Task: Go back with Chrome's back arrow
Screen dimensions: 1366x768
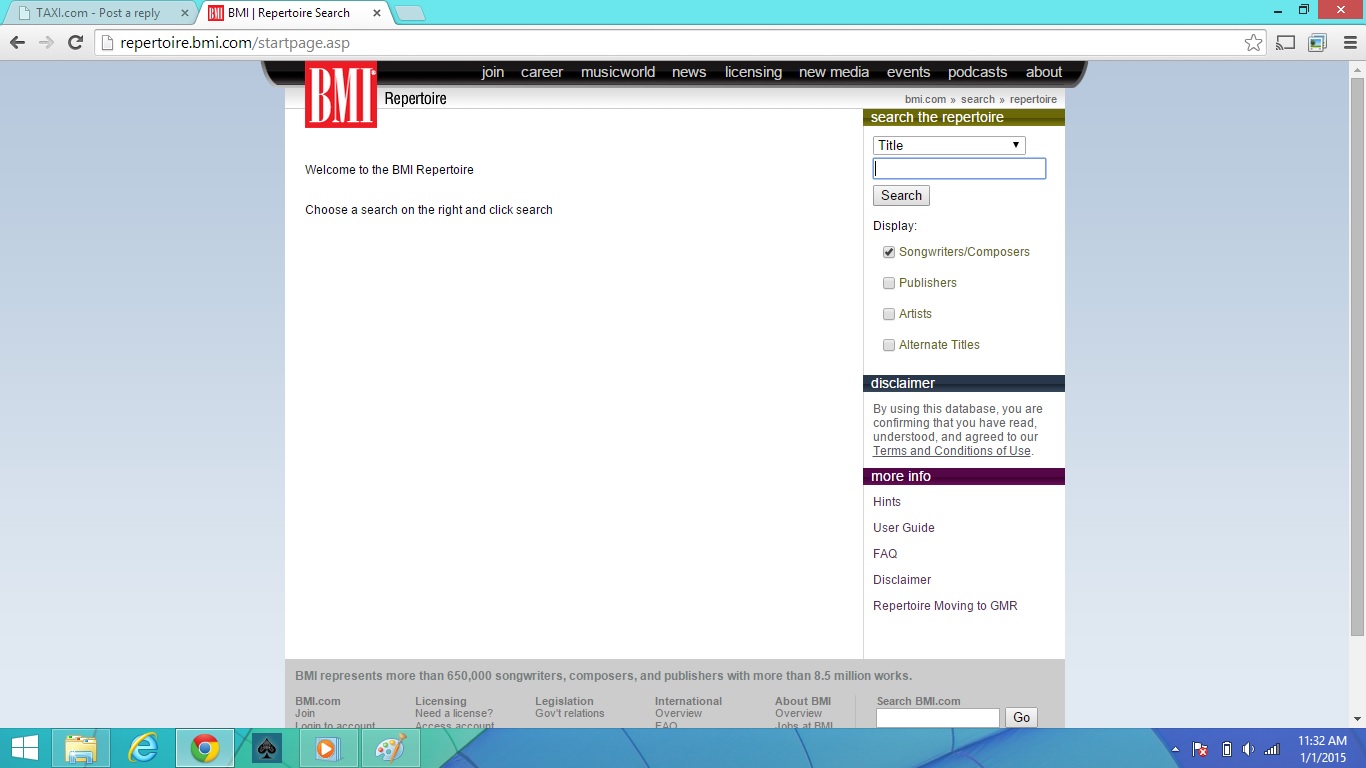Action: pyautogui.click(x=17, y=43)
